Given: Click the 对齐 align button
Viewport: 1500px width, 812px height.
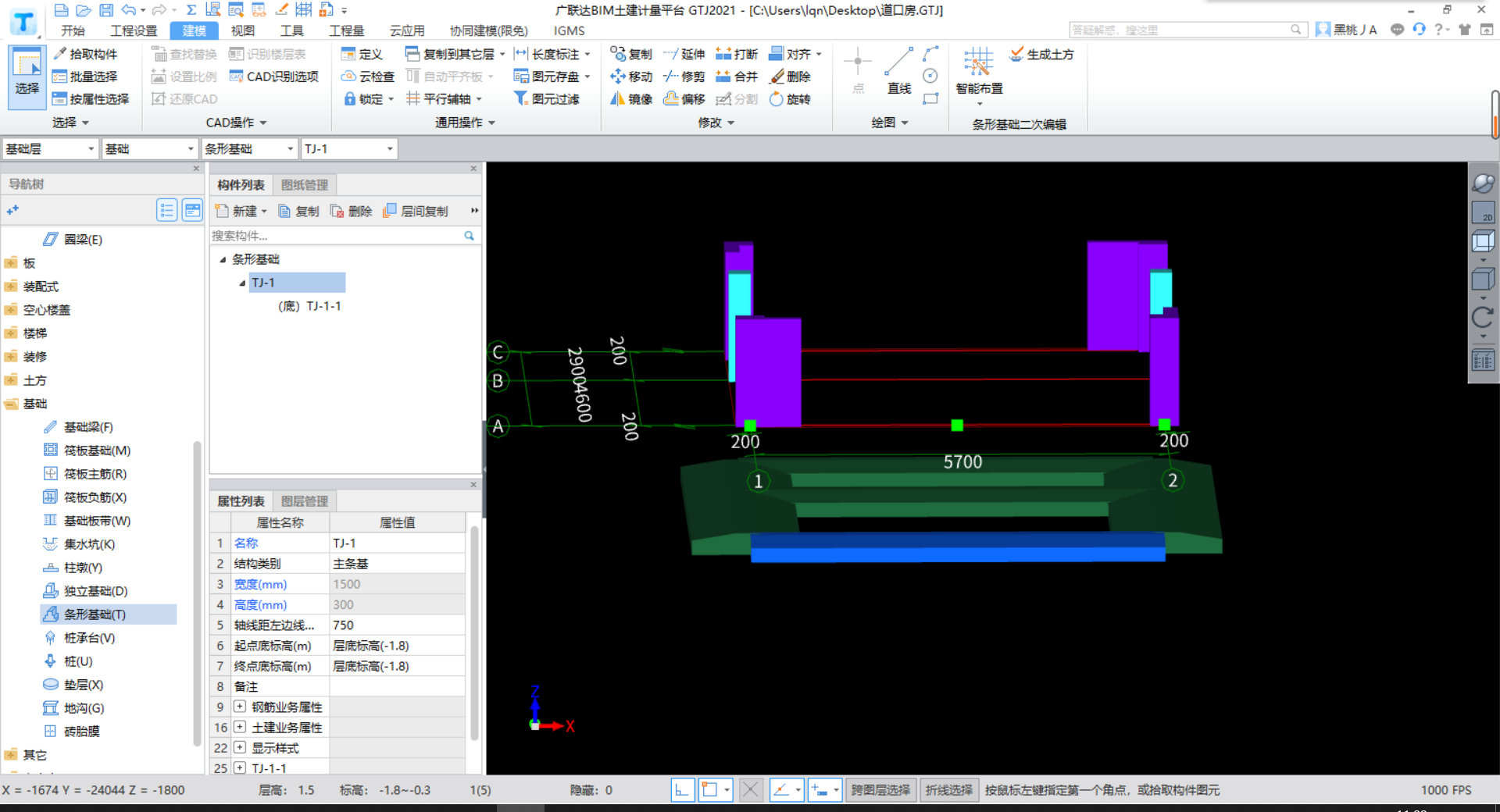Looking at the screenshot, I should click(795, 54).
